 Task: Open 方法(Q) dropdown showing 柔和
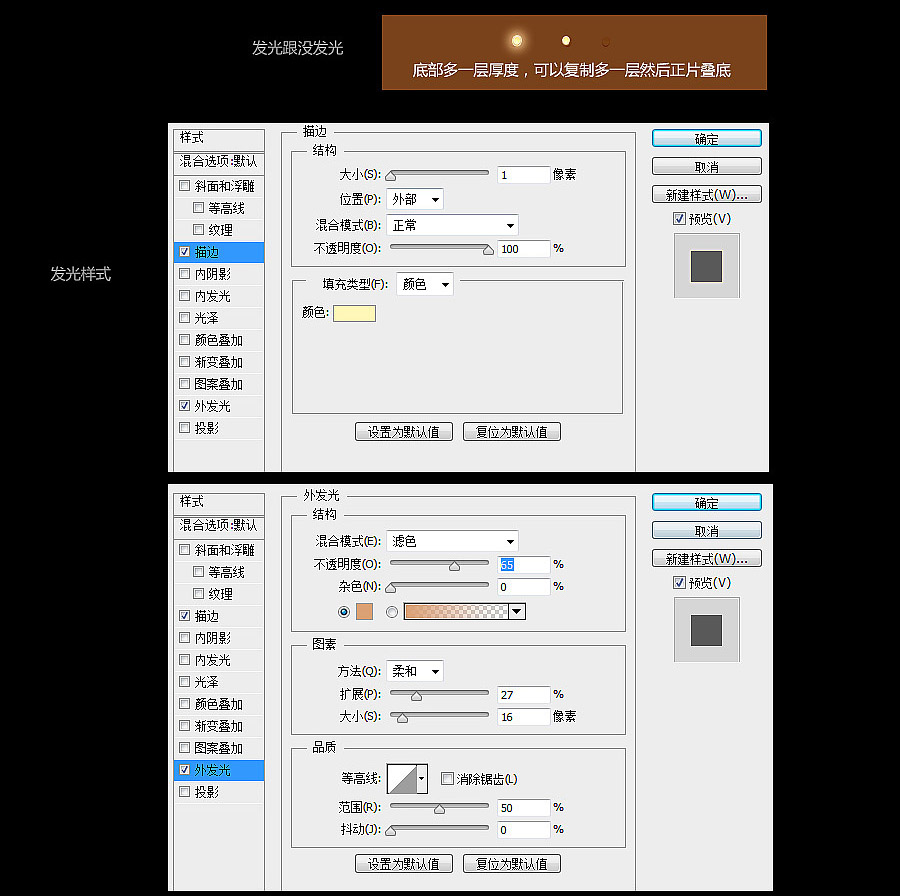pyautogui.click(x=415, y=670)
